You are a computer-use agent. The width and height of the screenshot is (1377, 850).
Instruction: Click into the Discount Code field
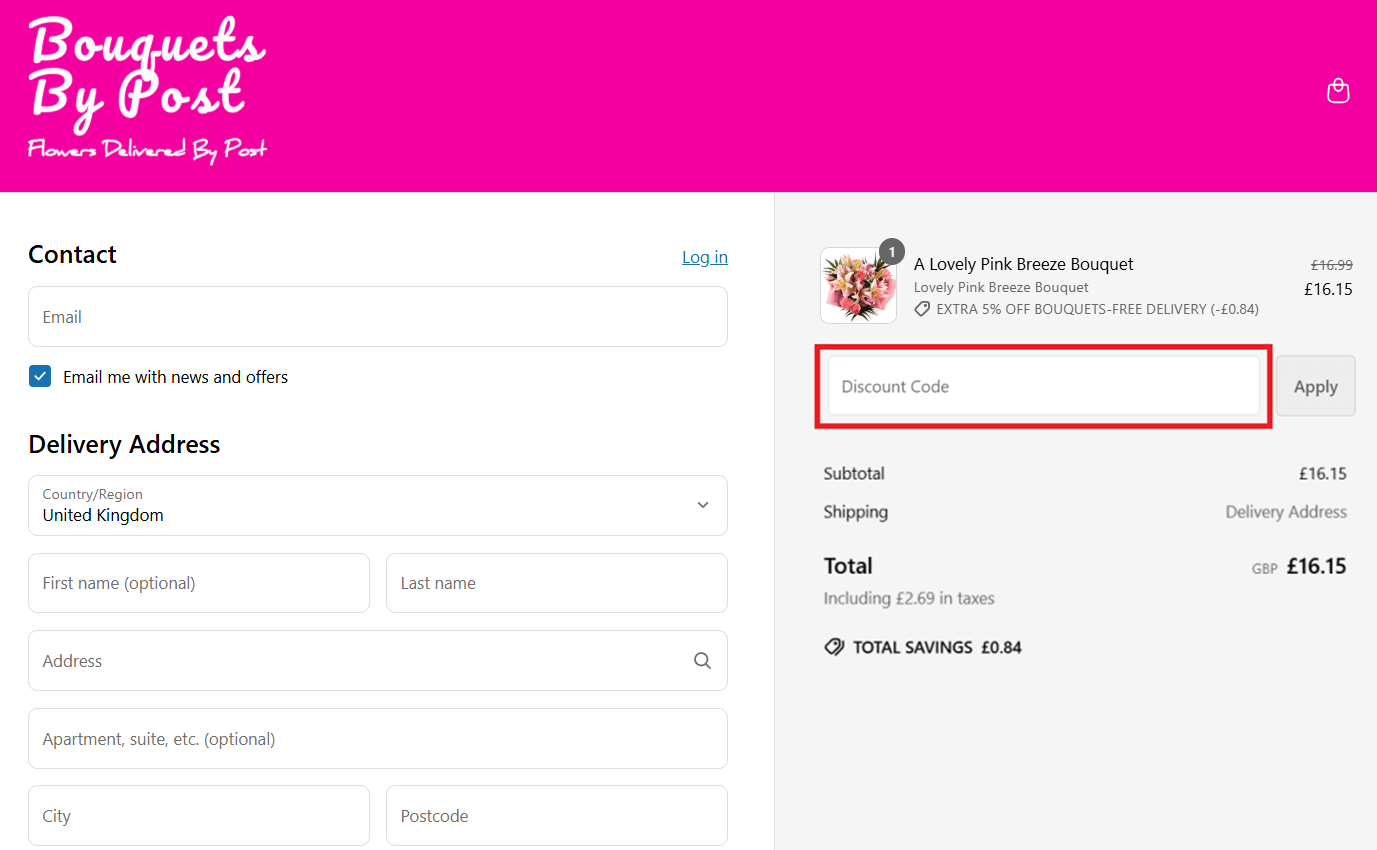1044,386
